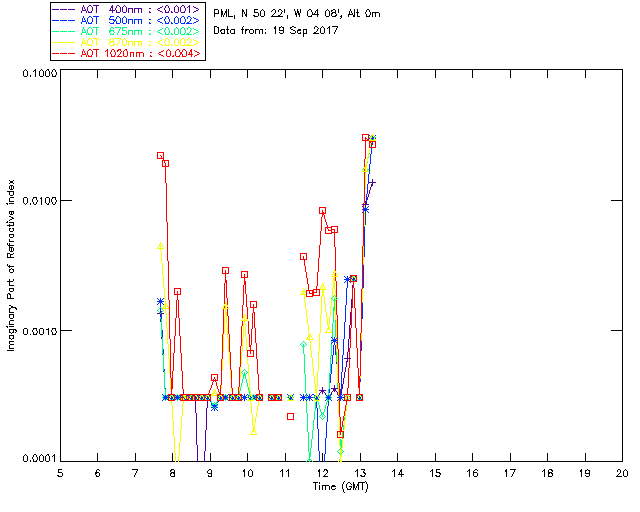Click the x-axis tick label 8
The width and height of the screenshot is (640, 512).
(172, 473)
